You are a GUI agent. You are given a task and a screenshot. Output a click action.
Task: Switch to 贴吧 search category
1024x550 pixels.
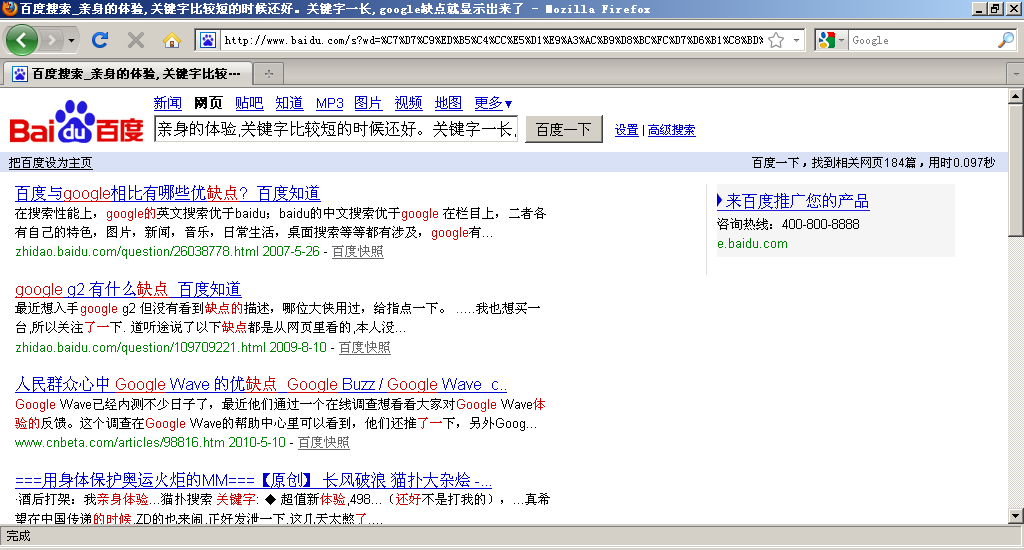click(x=249, y=103)
